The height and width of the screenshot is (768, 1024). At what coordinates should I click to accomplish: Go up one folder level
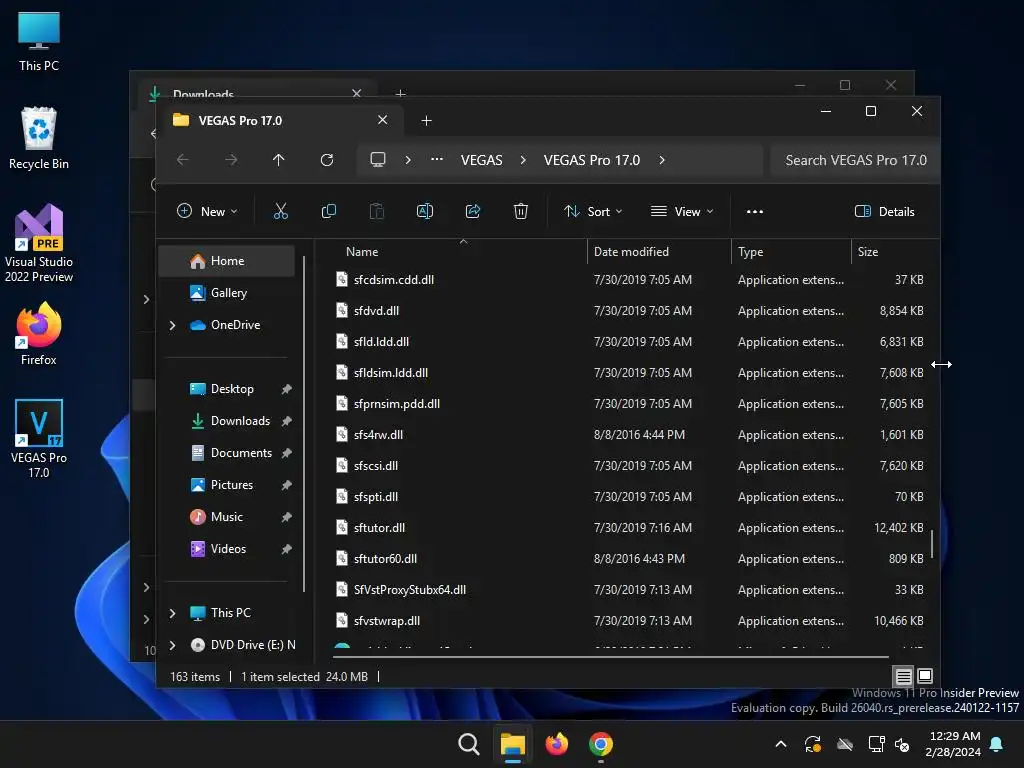tap(278, 160)
